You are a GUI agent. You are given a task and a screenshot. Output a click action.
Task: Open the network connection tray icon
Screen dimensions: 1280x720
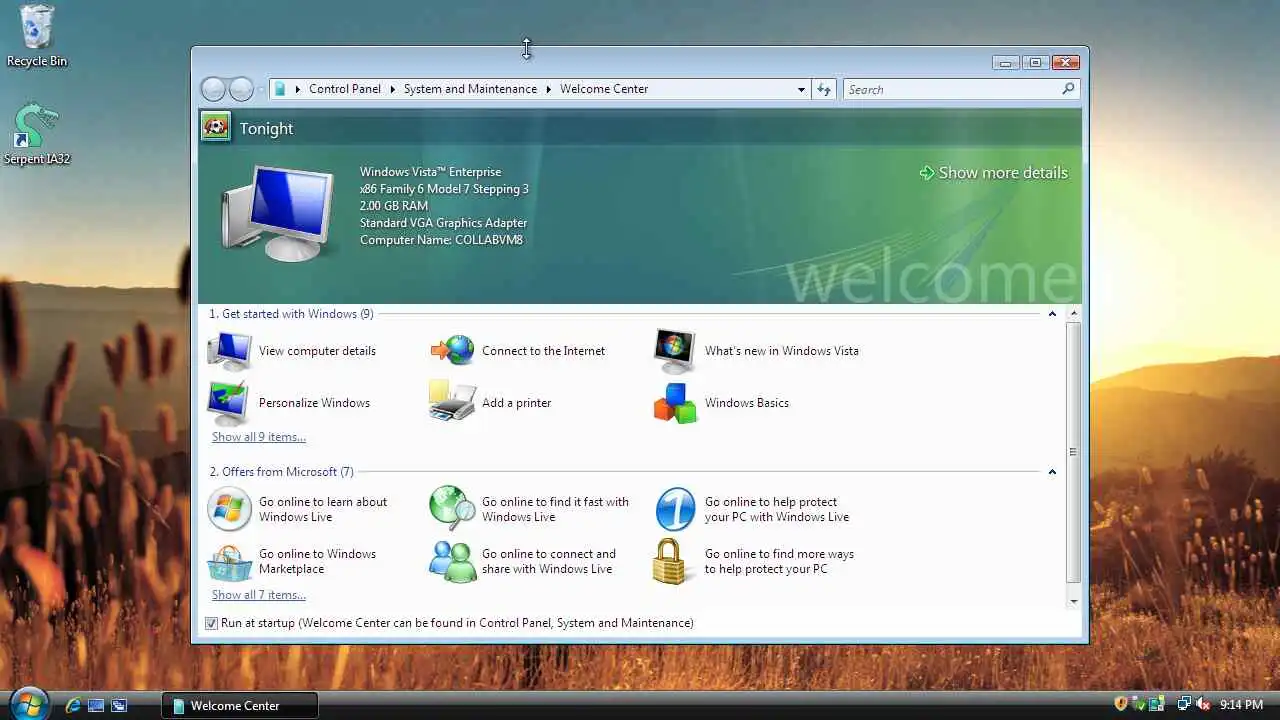tap(1185, 704)
